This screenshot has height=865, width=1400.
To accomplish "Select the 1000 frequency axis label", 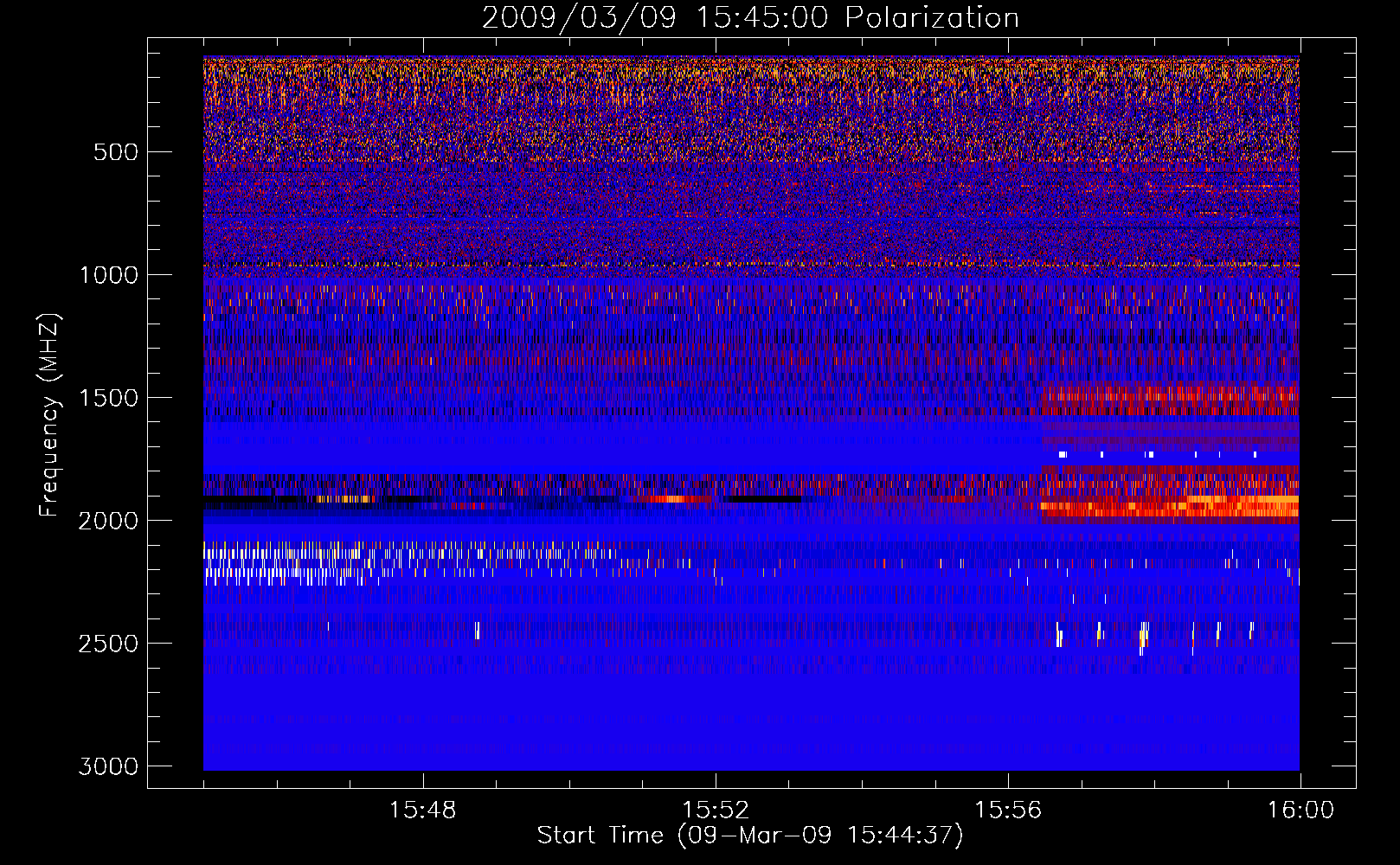I will pyautogui.click(x=108, y=275).
